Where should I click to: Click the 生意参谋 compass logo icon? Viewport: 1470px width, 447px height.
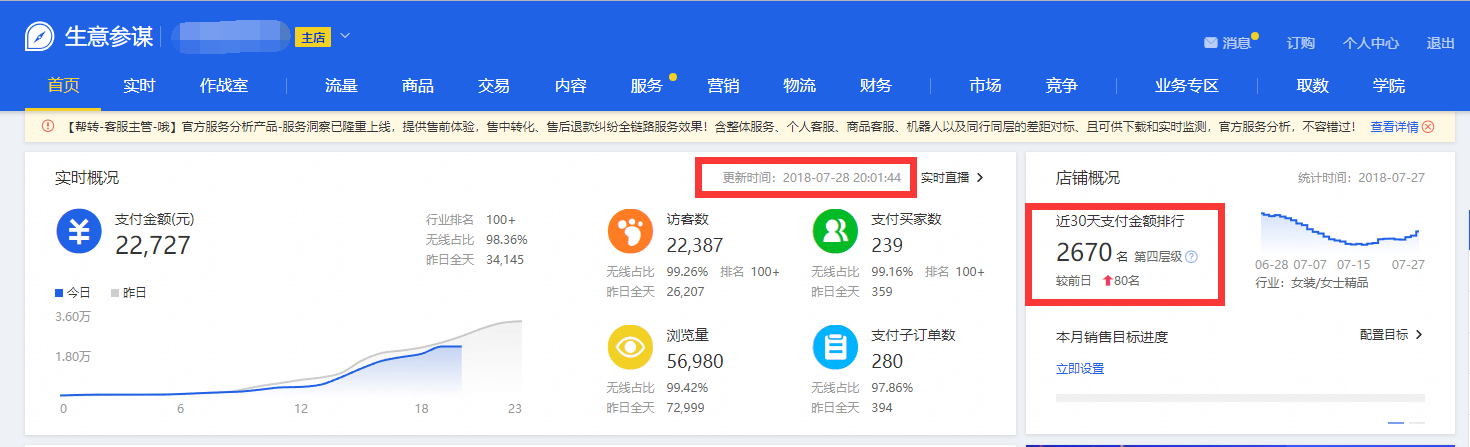[x=40, y=37]
